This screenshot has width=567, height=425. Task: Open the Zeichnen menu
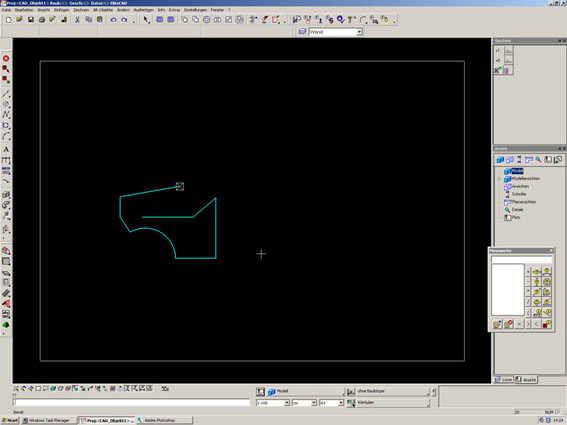pyautogui.click(x=81, y=10)
